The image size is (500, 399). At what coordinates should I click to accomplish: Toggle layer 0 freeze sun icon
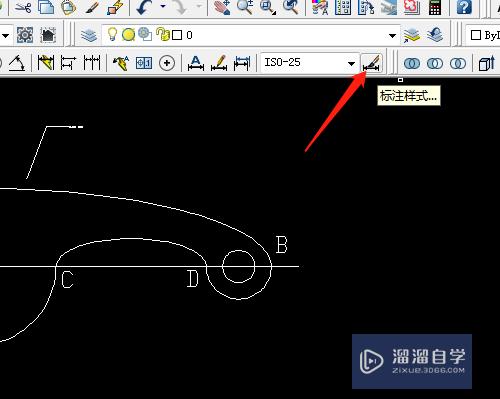pyautogui.click(x=128, y=35)
